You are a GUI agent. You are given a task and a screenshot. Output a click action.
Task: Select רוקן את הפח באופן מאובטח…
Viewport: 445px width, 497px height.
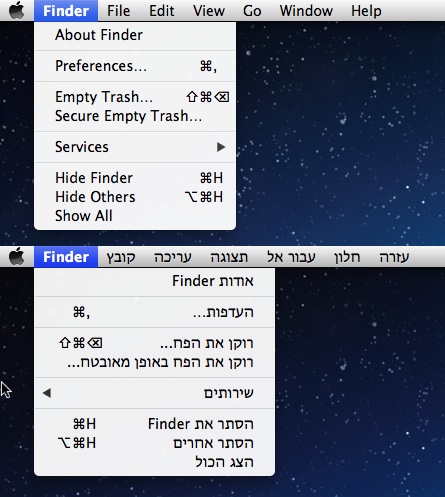coord(155,362)
